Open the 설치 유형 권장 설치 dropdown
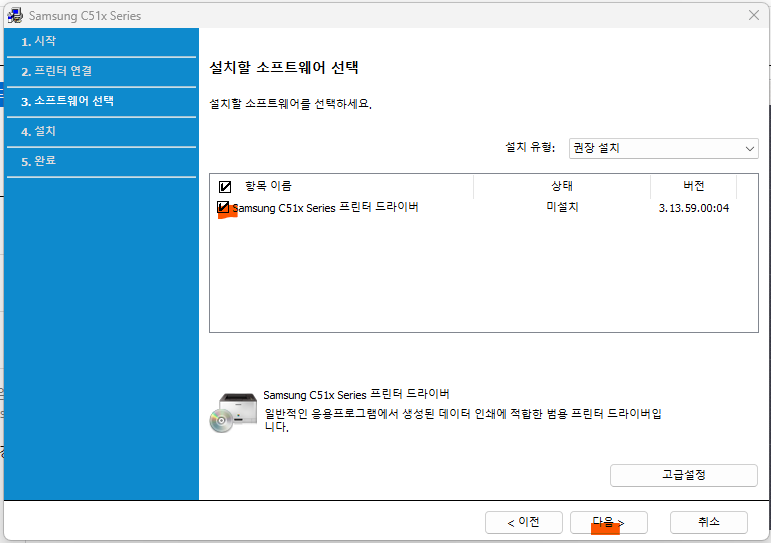 [663, 148]
